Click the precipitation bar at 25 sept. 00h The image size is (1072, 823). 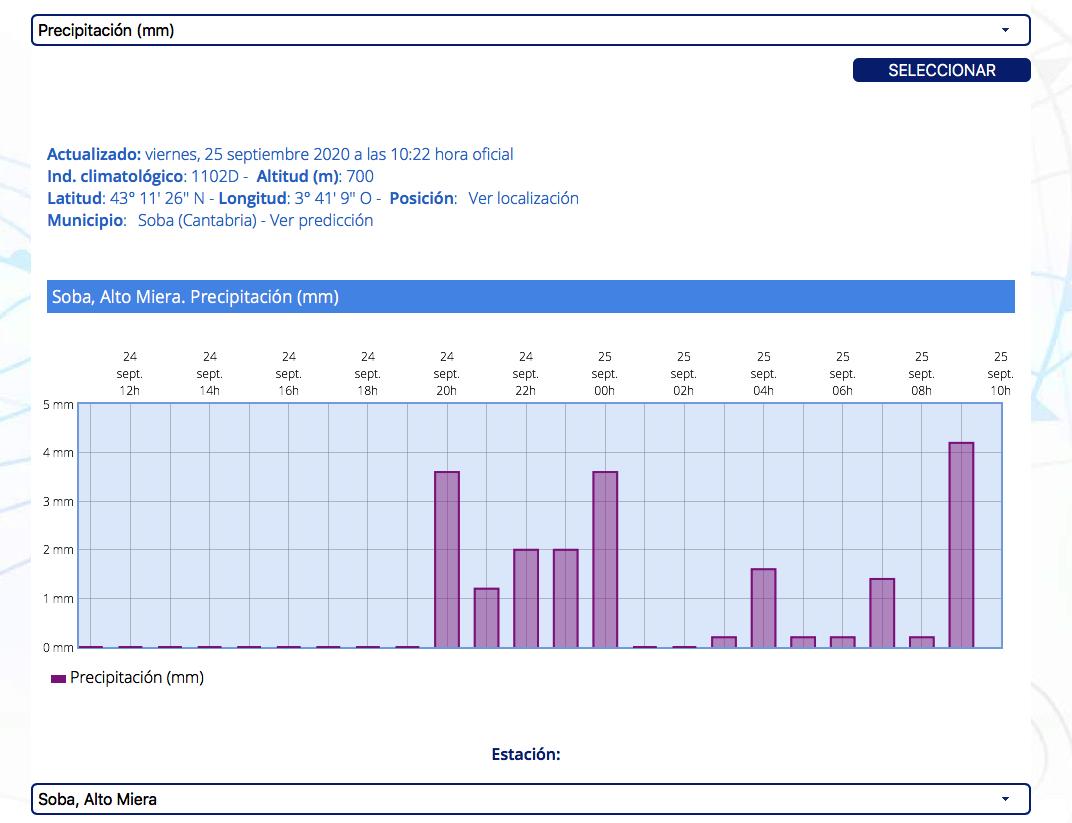click(605, 559)
